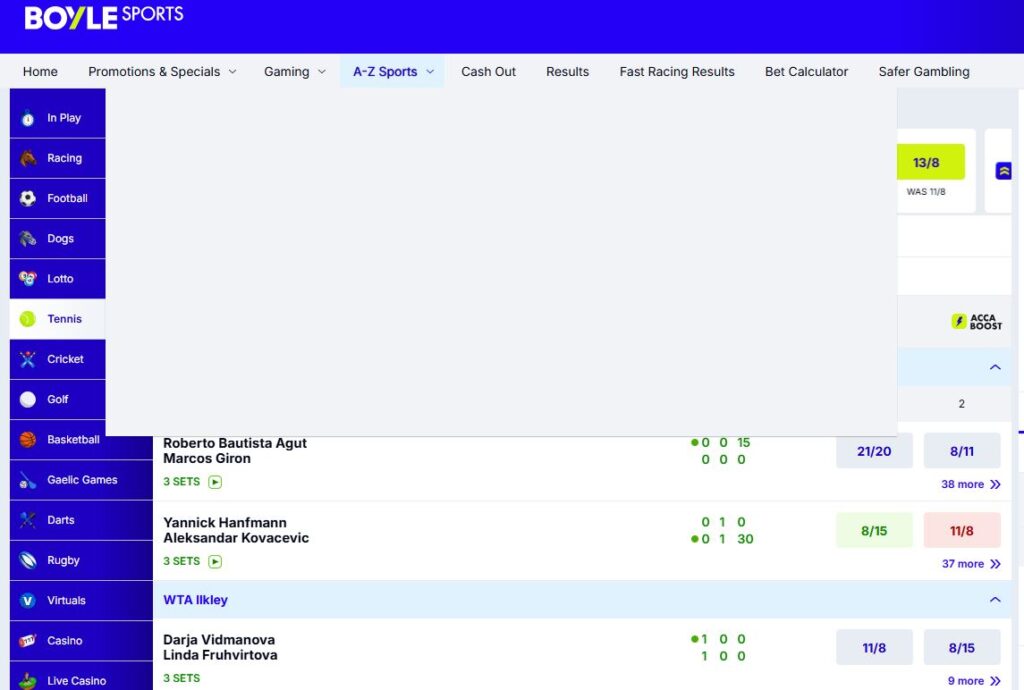
Task: Click the blue double-chevron icon near 13/8
Action: [x=1003, y=171]
